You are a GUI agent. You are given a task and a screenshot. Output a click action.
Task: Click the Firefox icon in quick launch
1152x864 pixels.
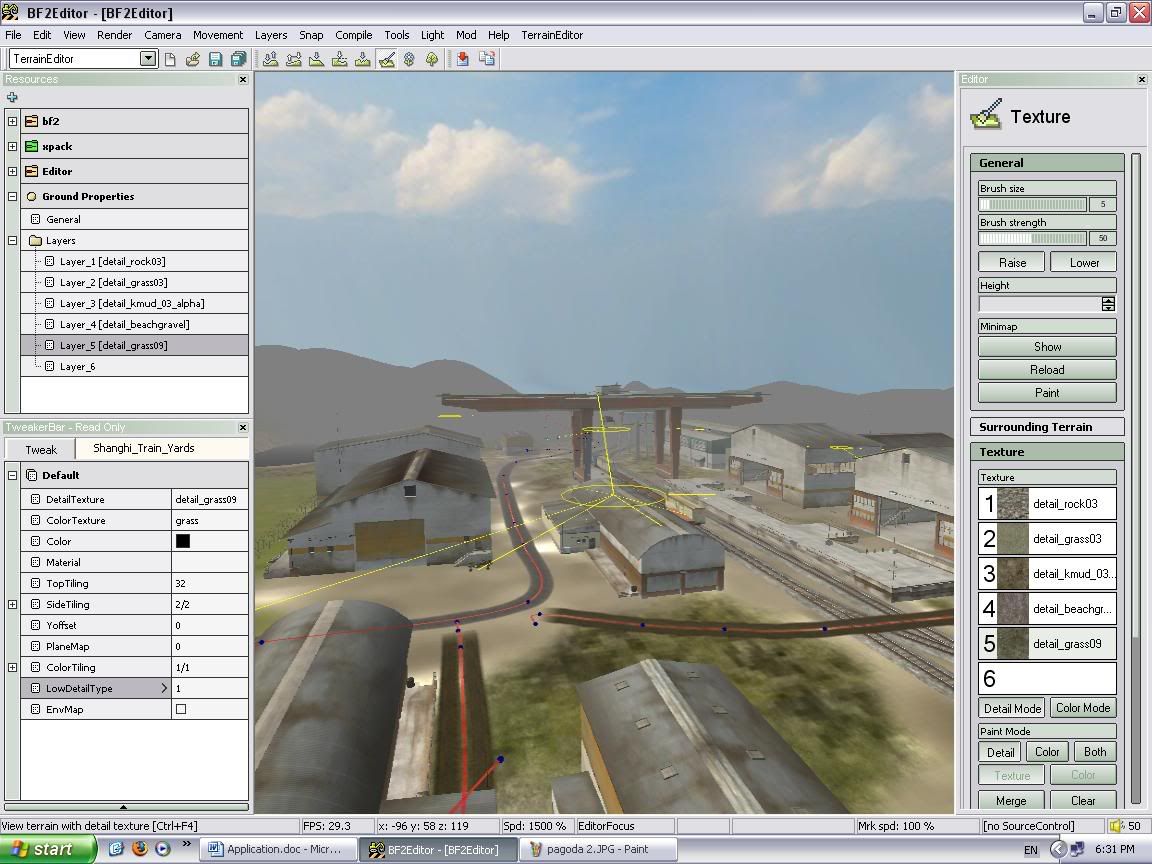click(140, 849)
